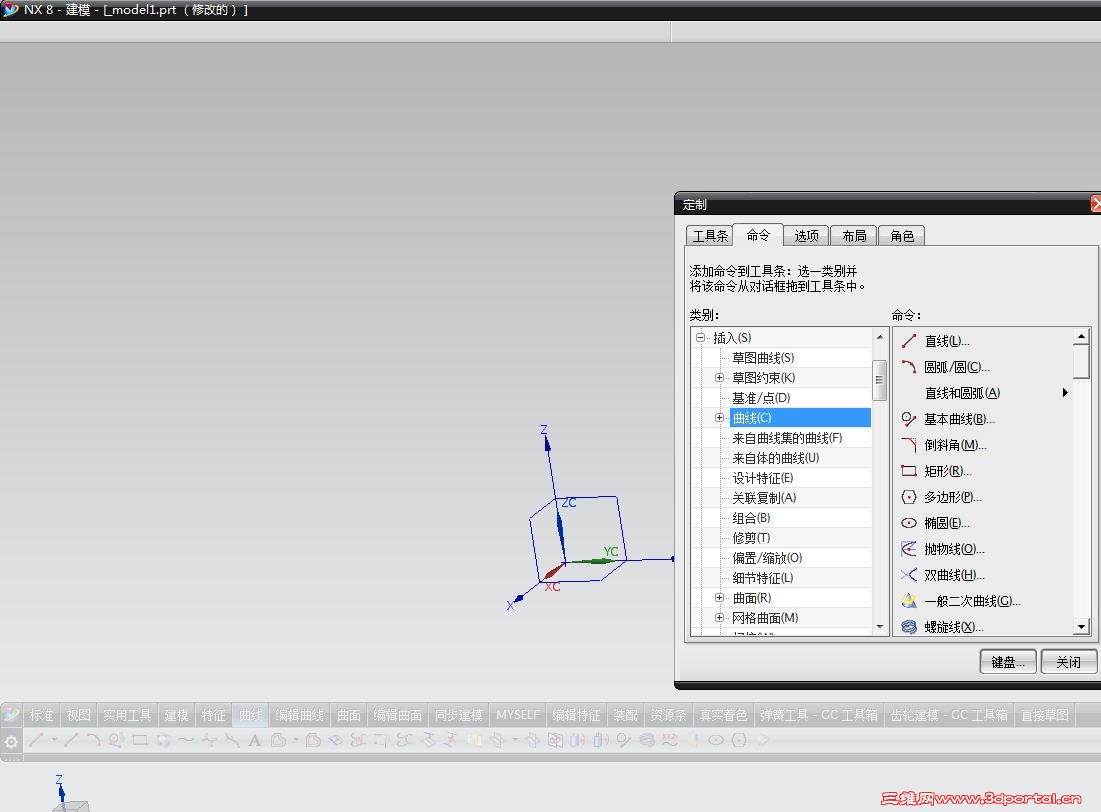Screen dimensions: 1101x812
Task: Select the text 'A' tool in curve toolbar
Action: pos(254,740)
